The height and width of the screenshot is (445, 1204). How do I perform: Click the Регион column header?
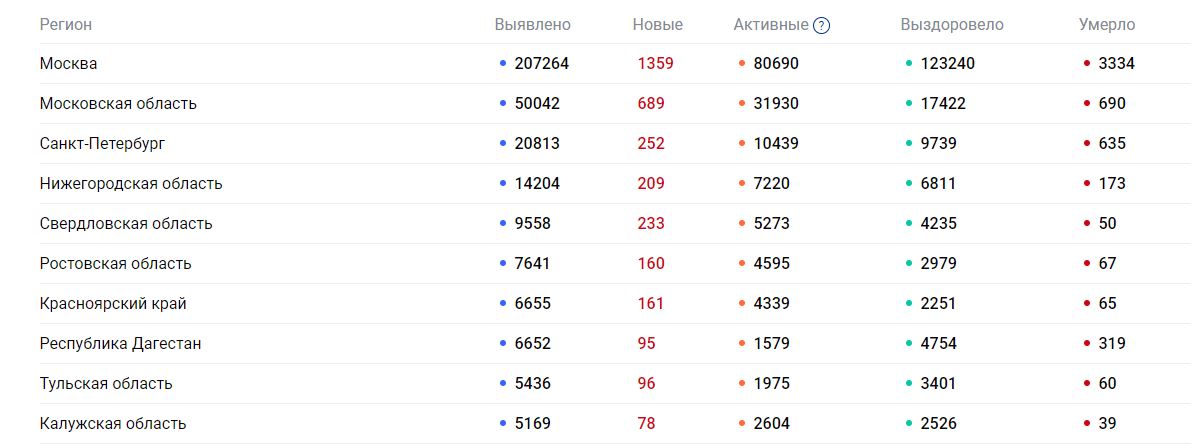coord(66,24)
